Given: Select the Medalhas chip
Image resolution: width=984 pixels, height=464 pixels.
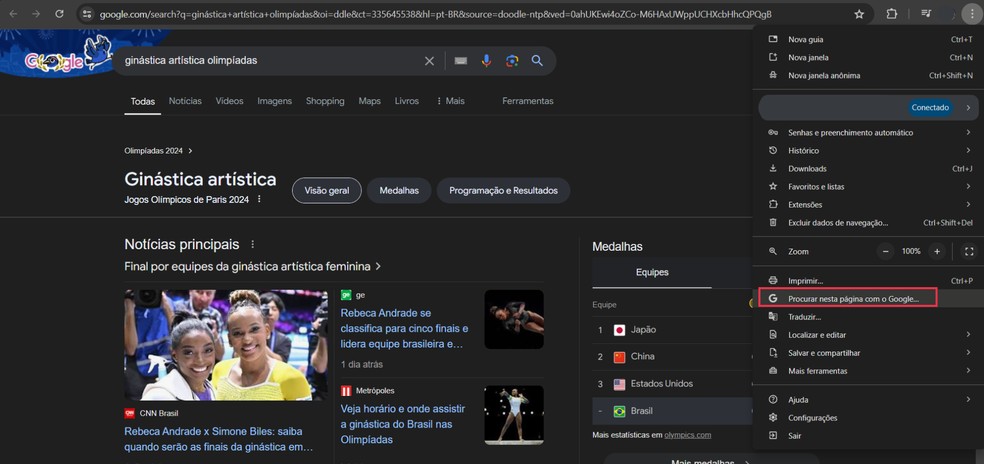Looking at the screenshot, I should (399, 191).
